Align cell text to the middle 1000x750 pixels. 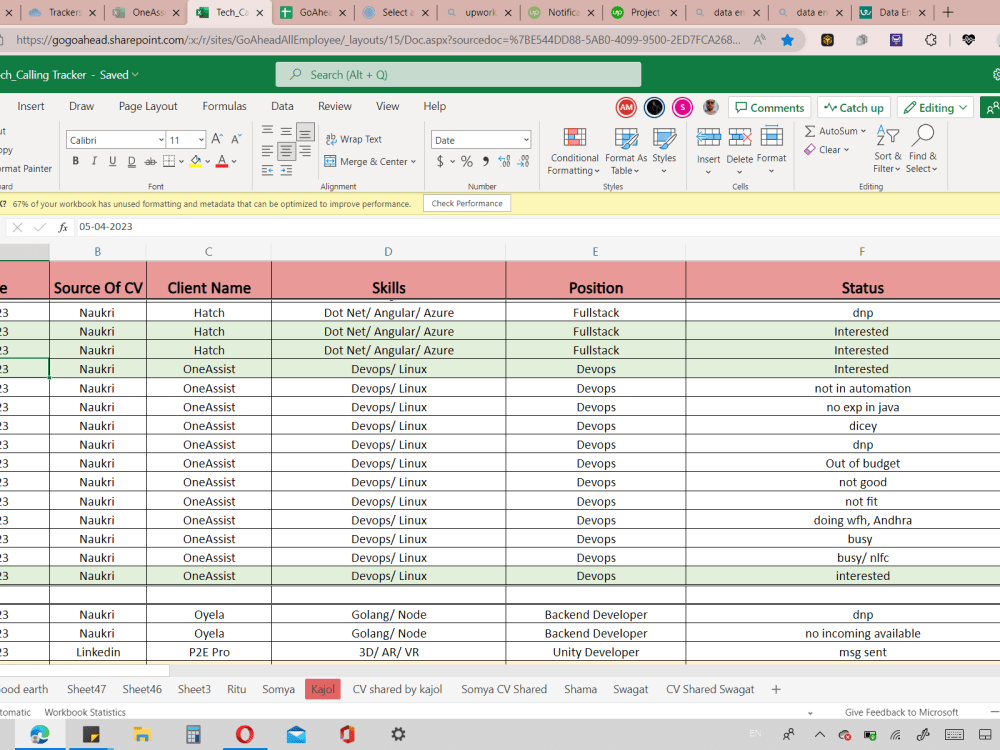coord(286,131)
